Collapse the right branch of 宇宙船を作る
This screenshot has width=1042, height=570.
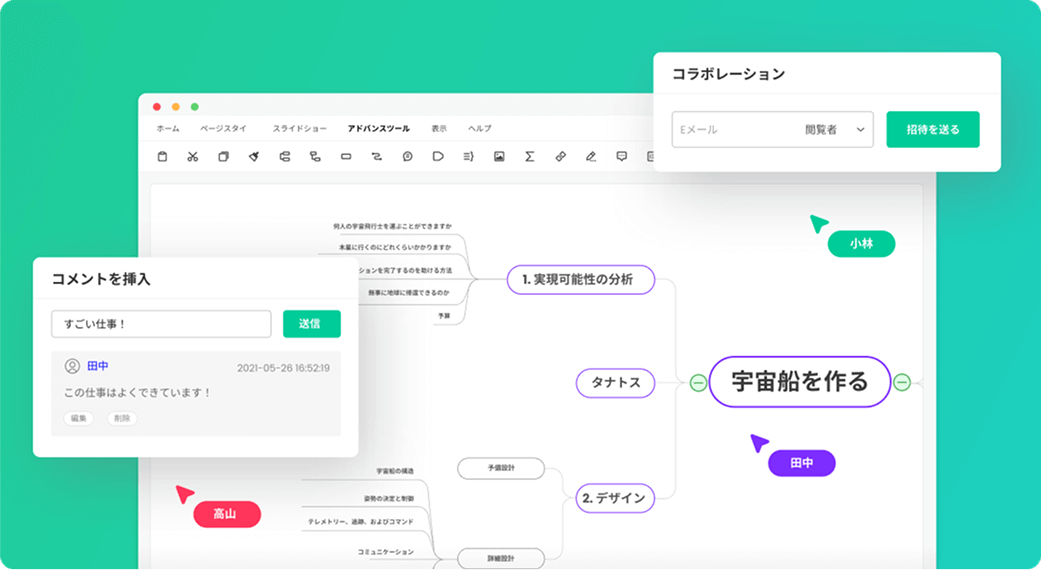(902, 382)
